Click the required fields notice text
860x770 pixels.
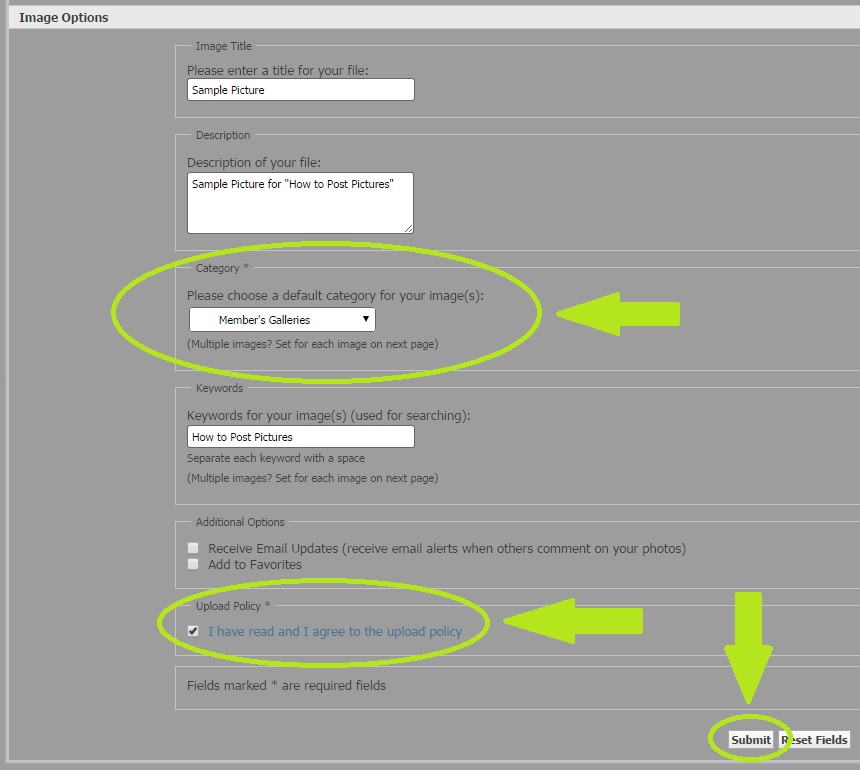click(x=286, y=686)
